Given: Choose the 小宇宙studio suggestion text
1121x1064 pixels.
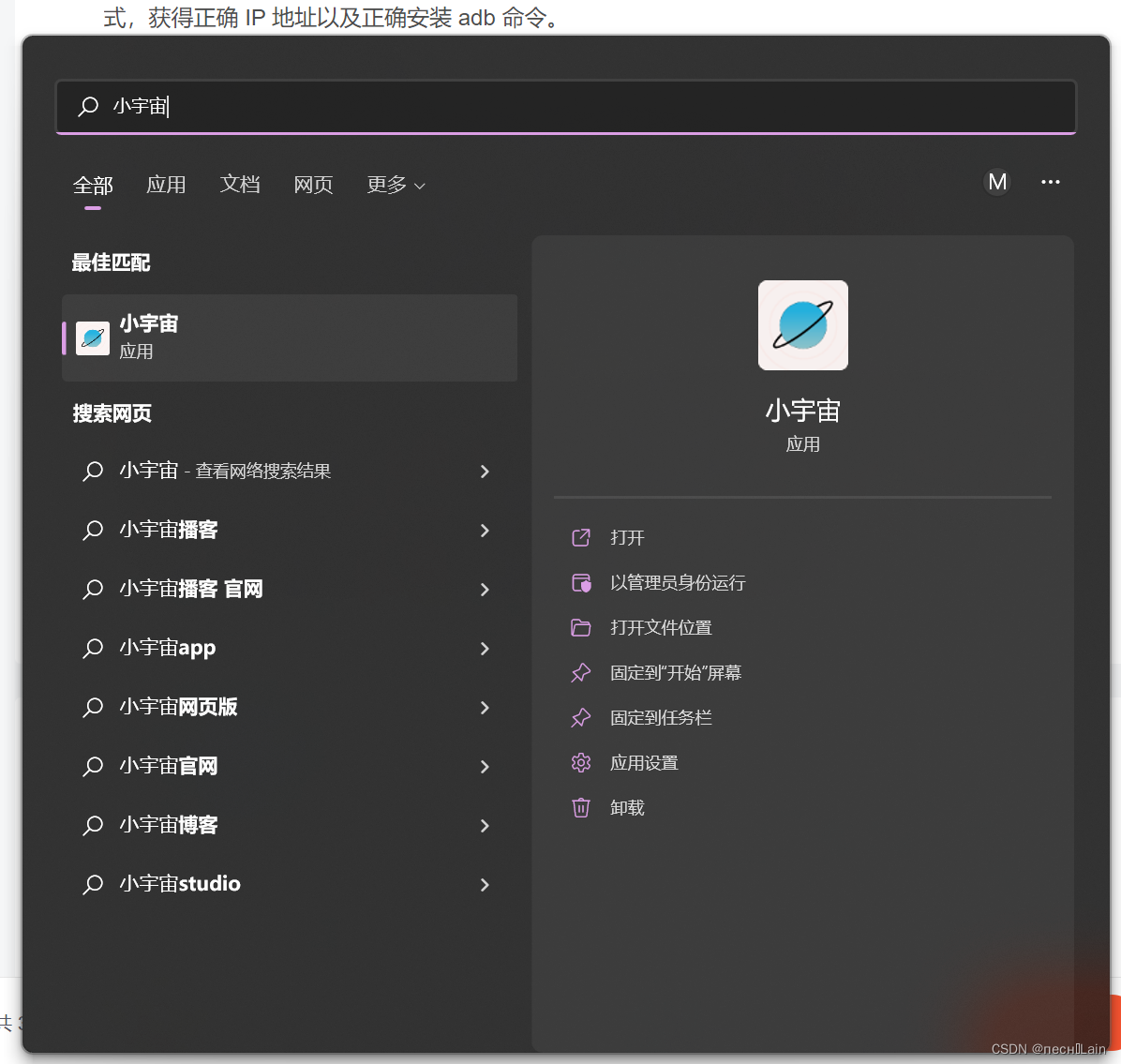Looking at the screenshot, I should [180, 884].
